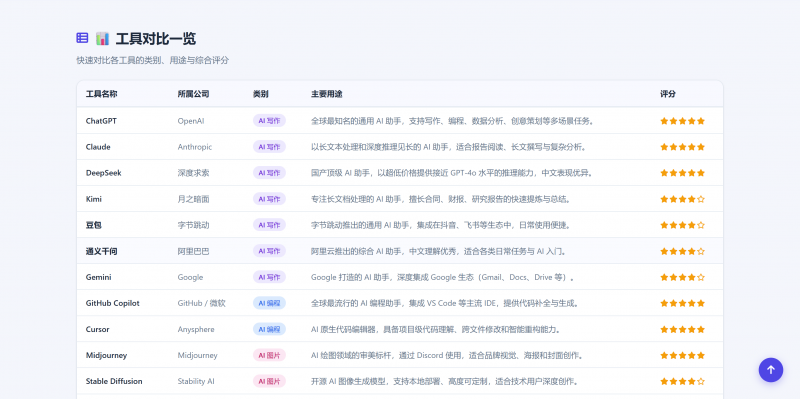Image resolution: width=800 pixels, height=399 pixels.
Task: Click the table list icon beside the heading
Action: (82, 38)
